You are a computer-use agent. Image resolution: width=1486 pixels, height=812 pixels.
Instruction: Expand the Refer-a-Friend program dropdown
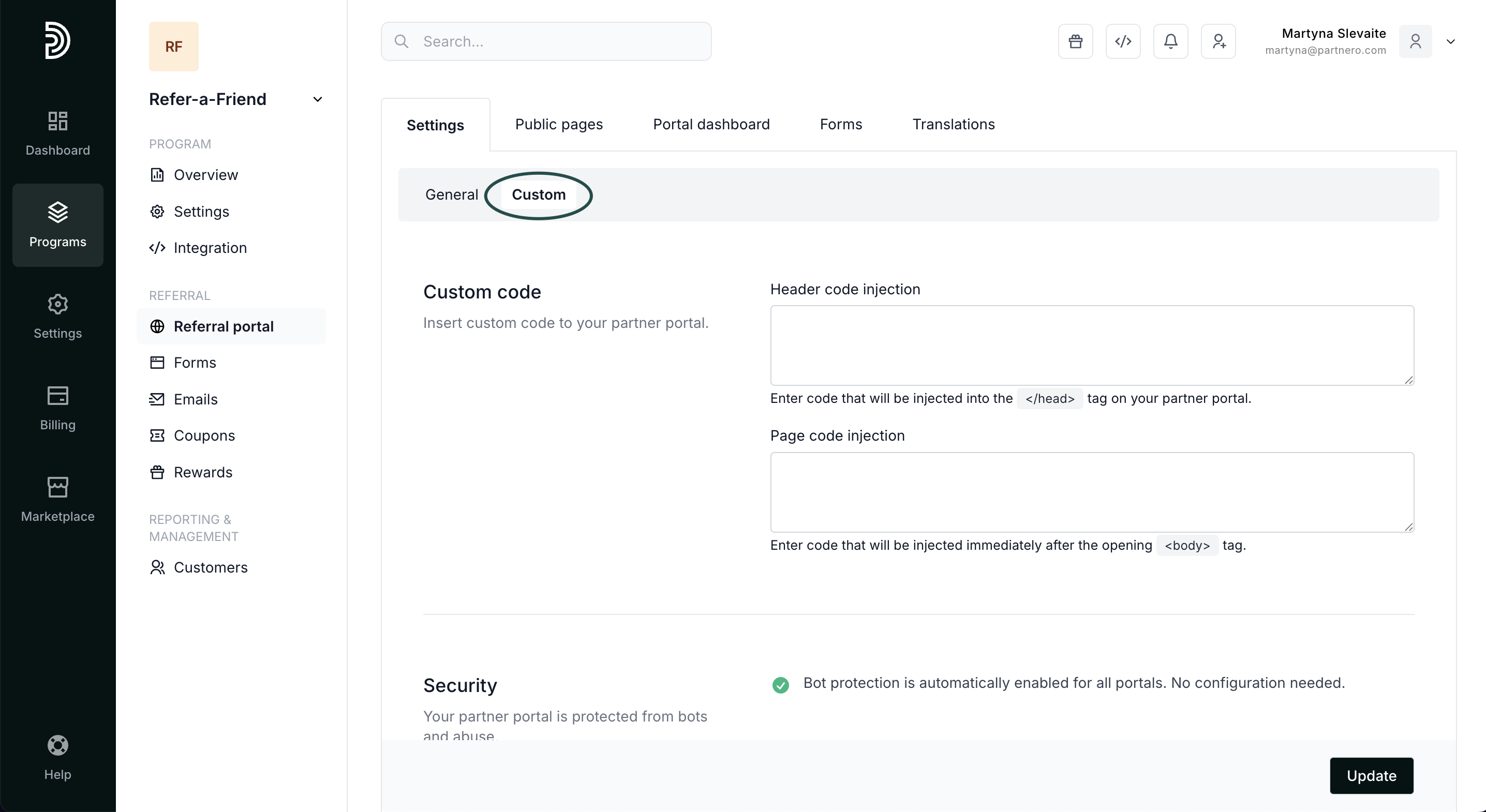click(317, 99)
